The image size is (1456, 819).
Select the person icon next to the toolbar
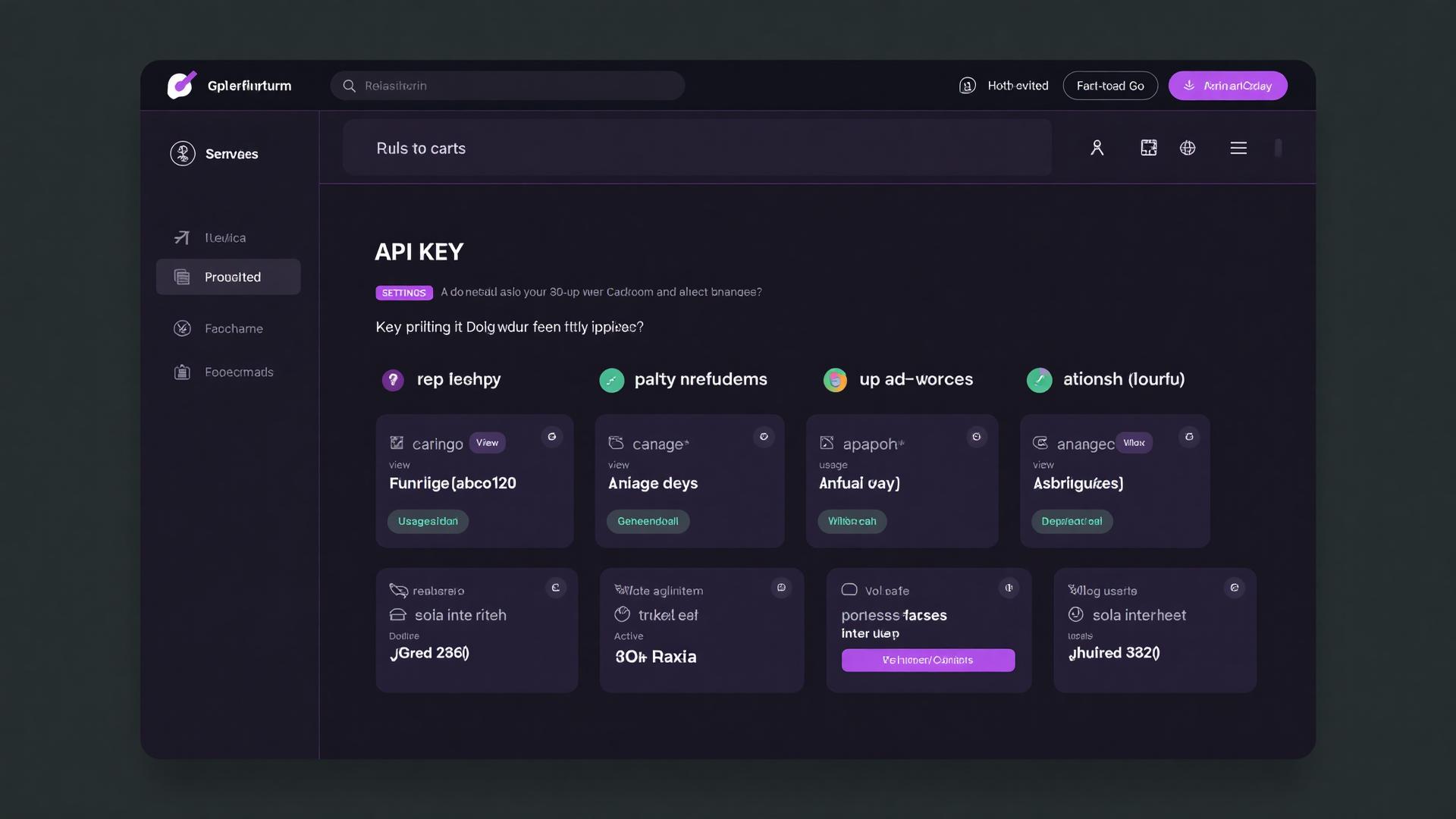pyautogui.click(x=1097, y=148)
